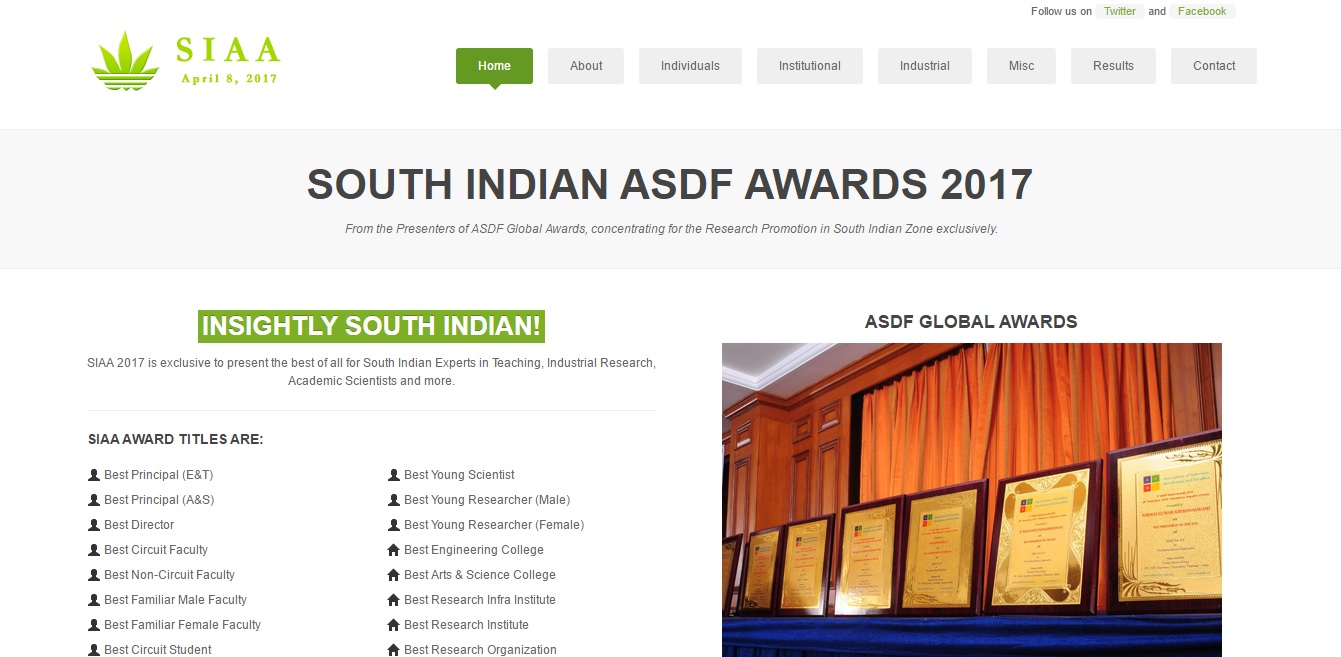Visit the Facebook link
The height and width of the screenshot is (657, 1341).
click(x=1201, y=12)
